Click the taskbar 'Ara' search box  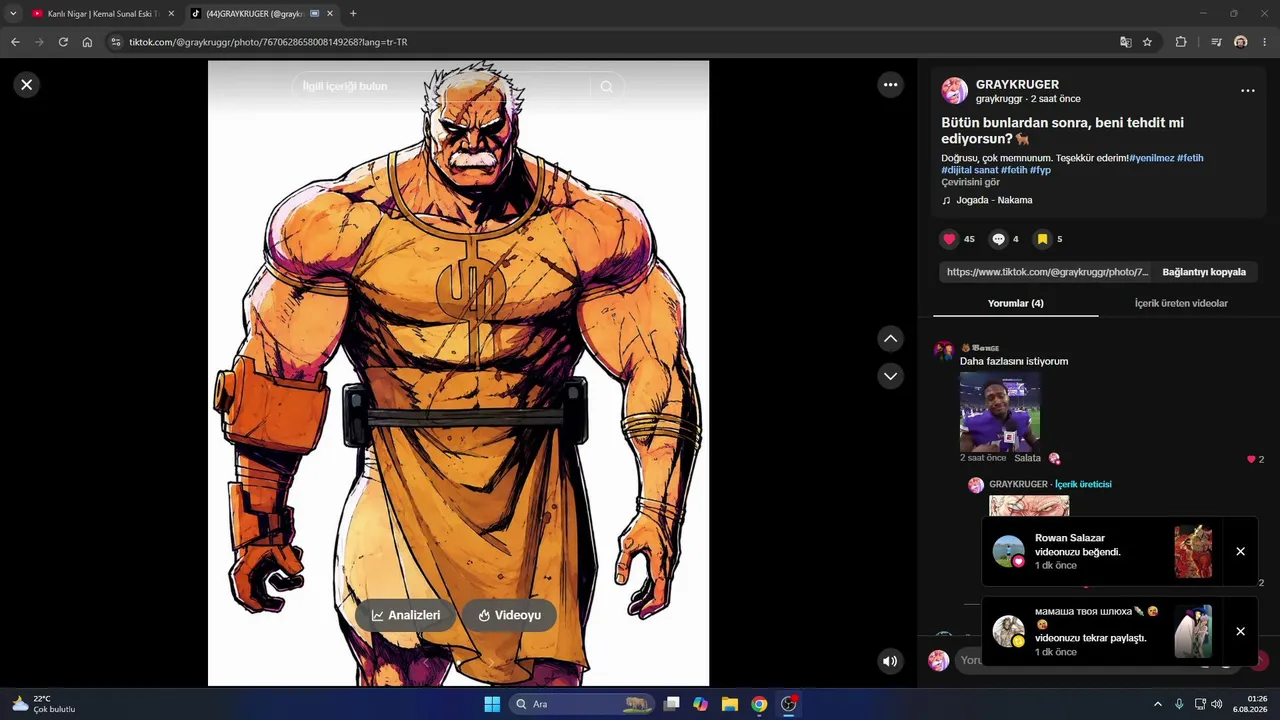point(582,704)
